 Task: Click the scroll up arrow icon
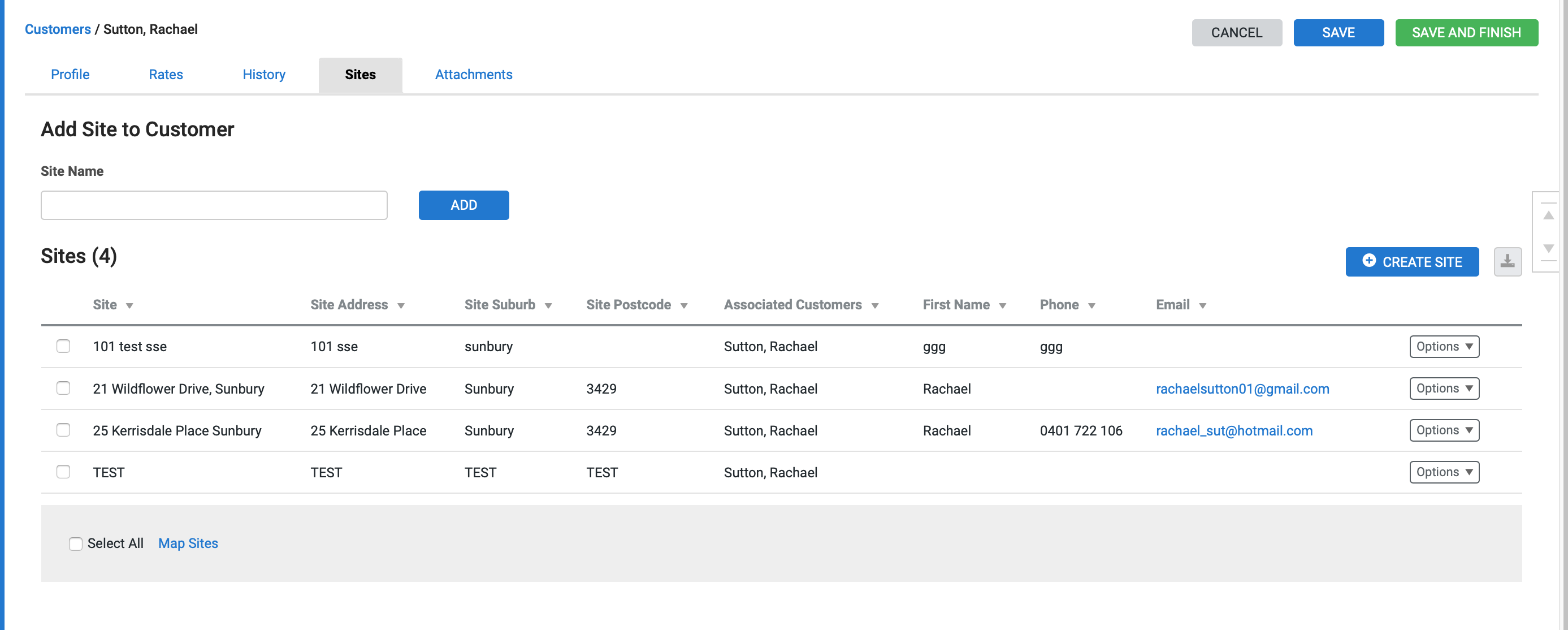[1548, 215]
